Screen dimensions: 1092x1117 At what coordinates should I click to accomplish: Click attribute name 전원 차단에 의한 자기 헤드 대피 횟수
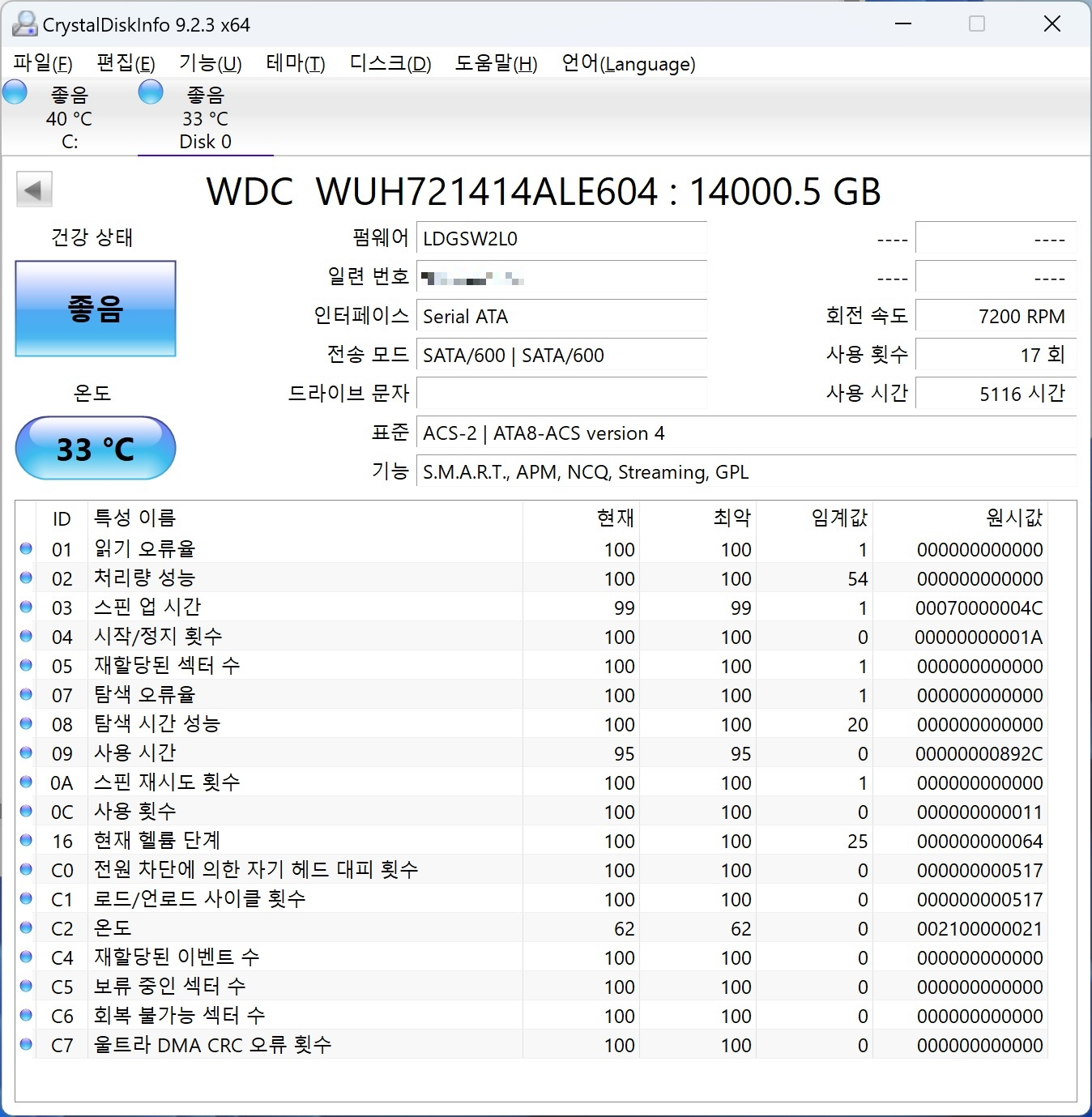[256, 869]
